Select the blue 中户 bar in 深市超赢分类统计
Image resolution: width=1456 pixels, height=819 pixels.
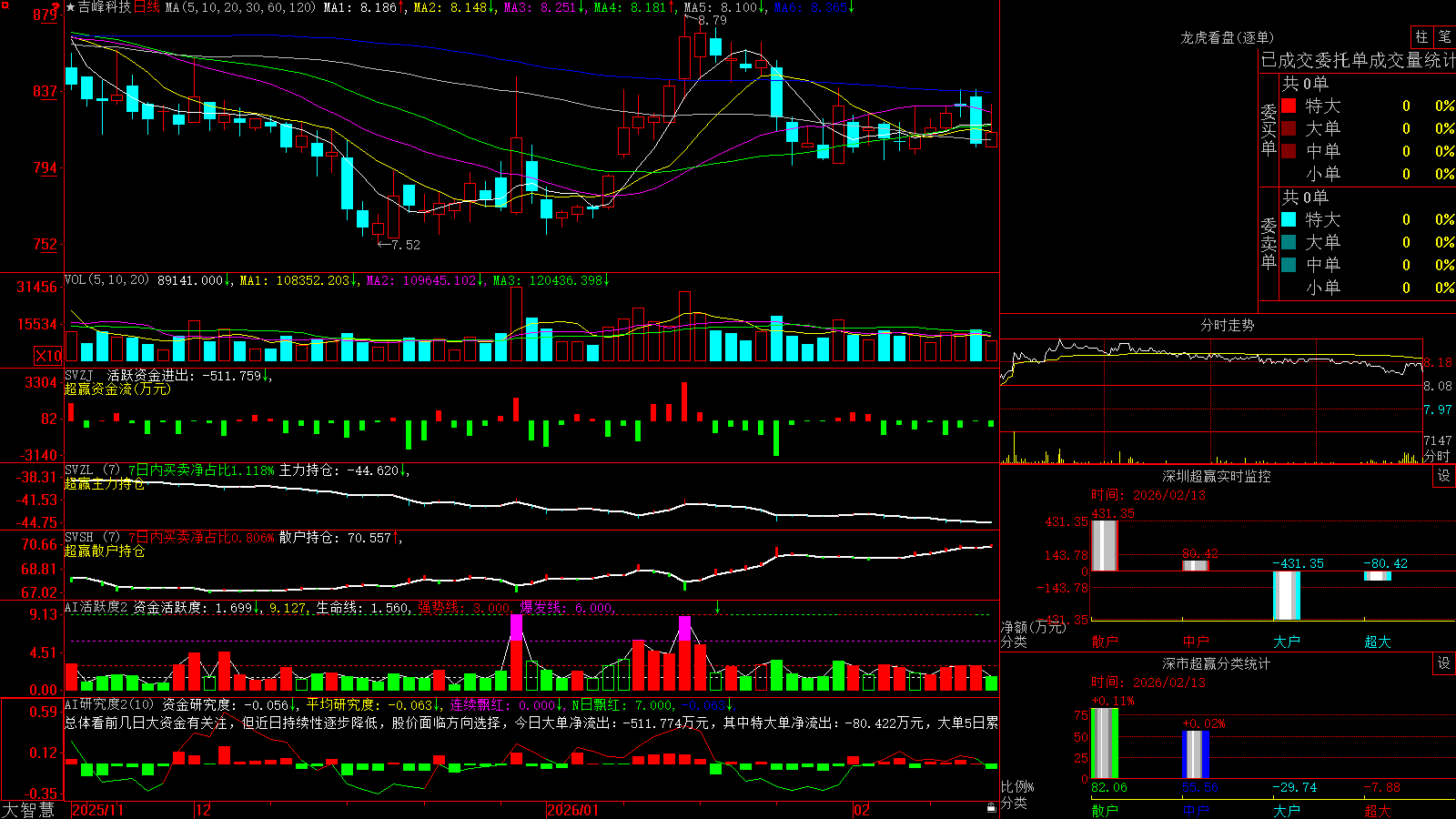(1196, 754)
